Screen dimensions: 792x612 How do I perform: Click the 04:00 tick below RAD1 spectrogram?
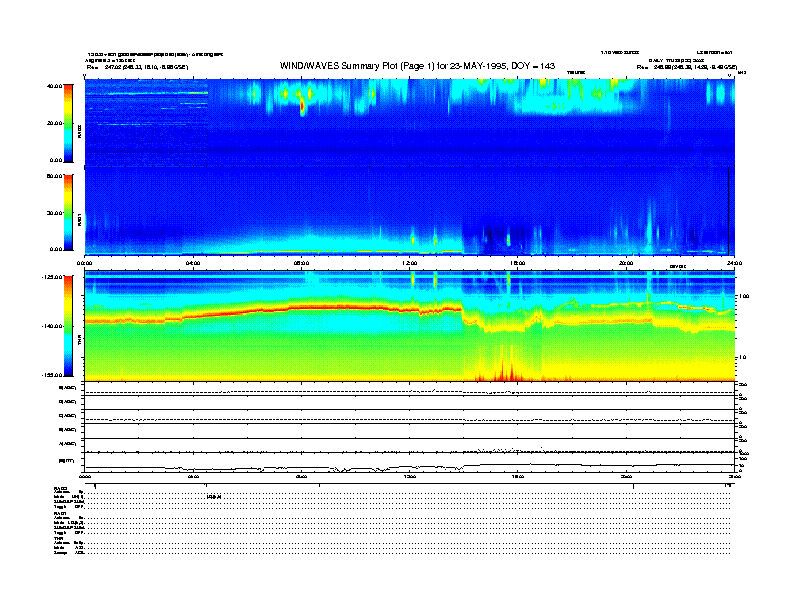pos(193,263)
